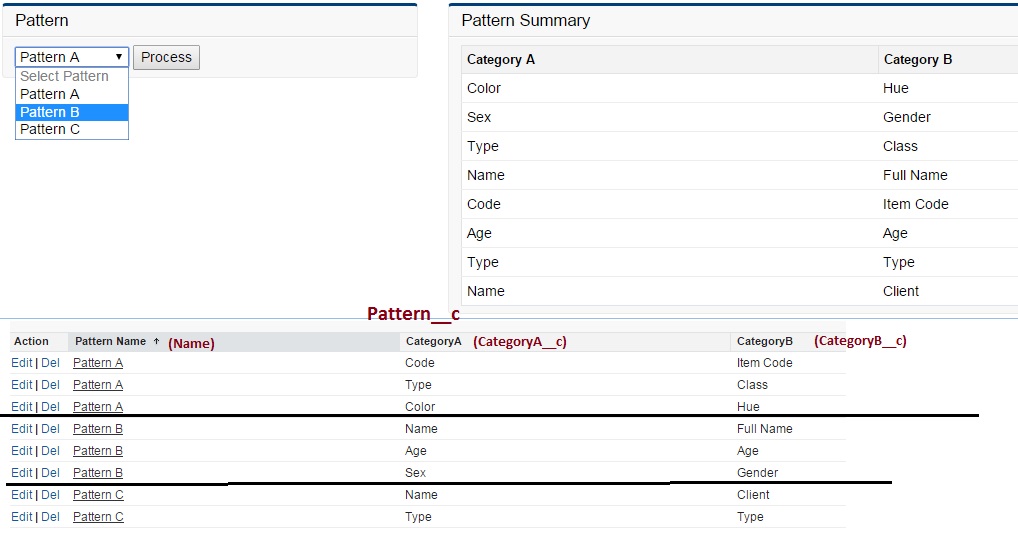
Task: Delete the Pattern B row with Age
Action: point(50,451)
